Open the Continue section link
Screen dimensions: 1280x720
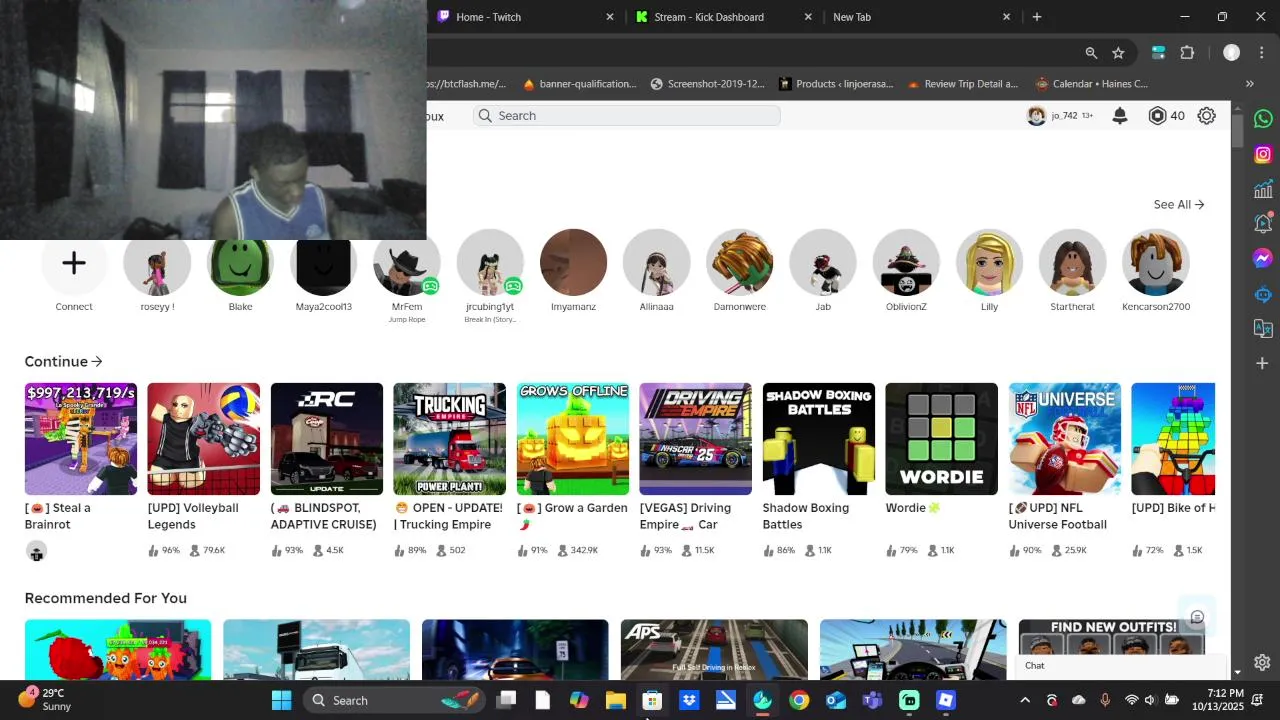tap(63, 361)
